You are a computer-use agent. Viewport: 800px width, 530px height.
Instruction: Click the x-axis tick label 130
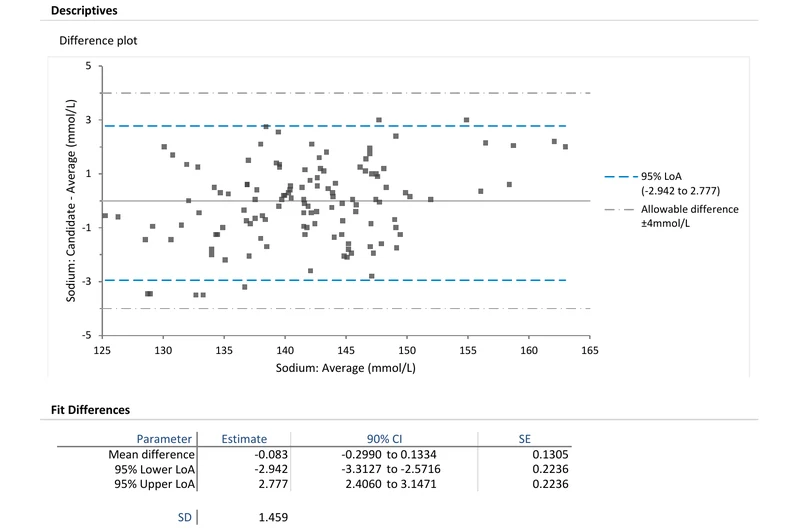point(163,350)
